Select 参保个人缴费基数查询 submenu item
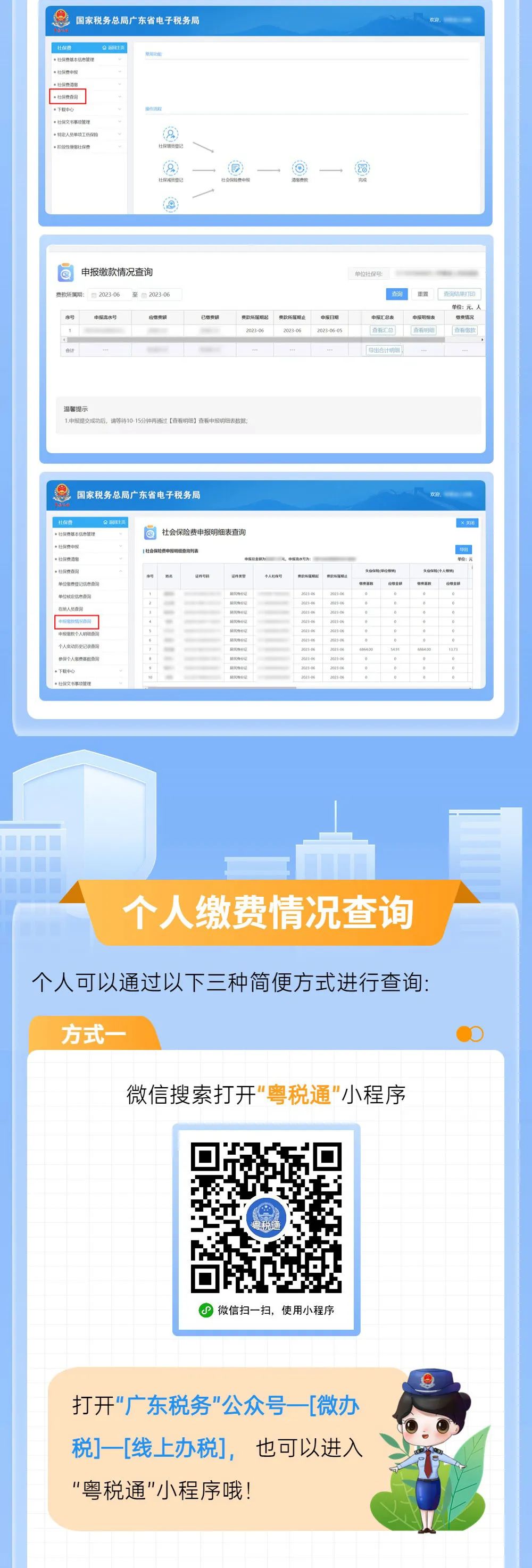Image resolution: width=532 pixels, height=1568 pixels. coord(79,658)
